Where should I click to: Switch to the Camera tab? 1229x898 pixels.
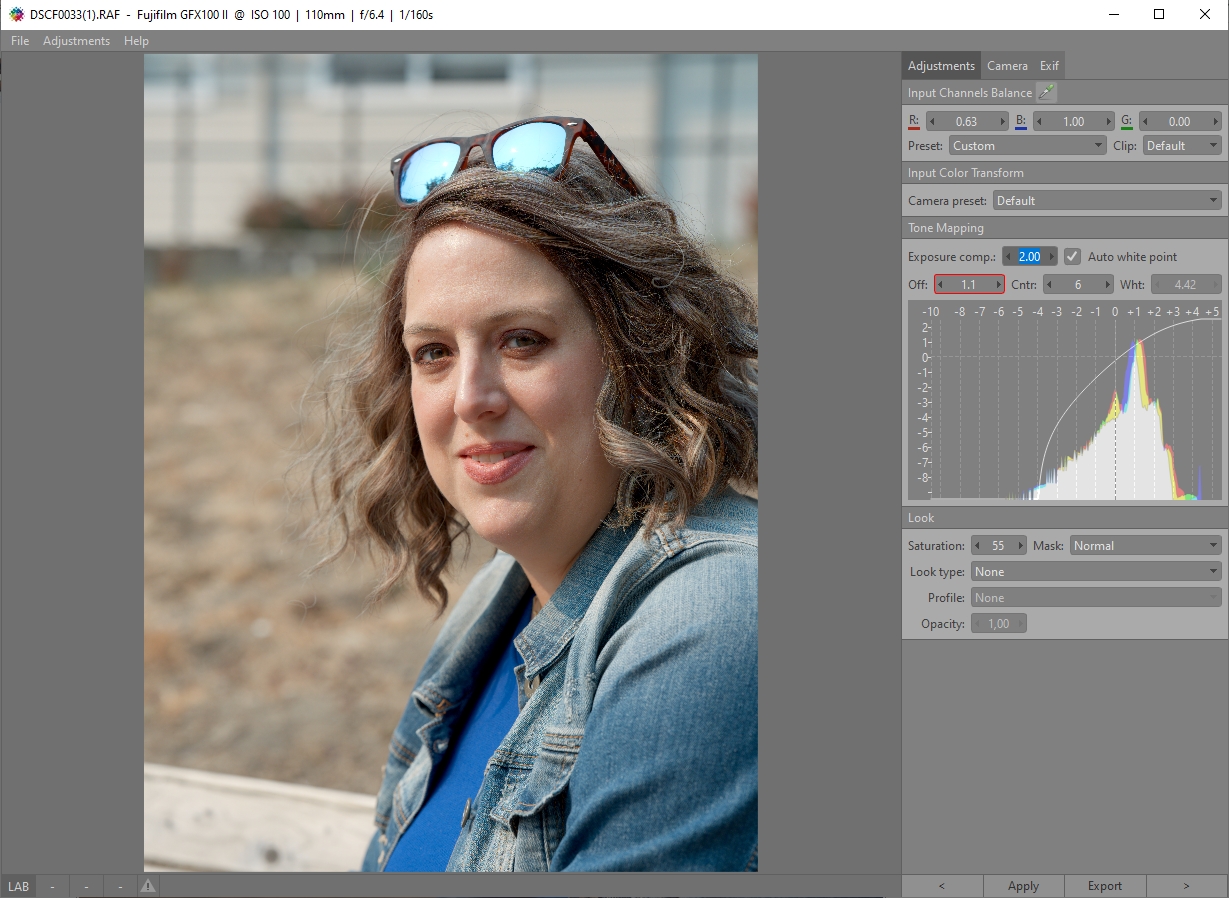(1007, 66)
